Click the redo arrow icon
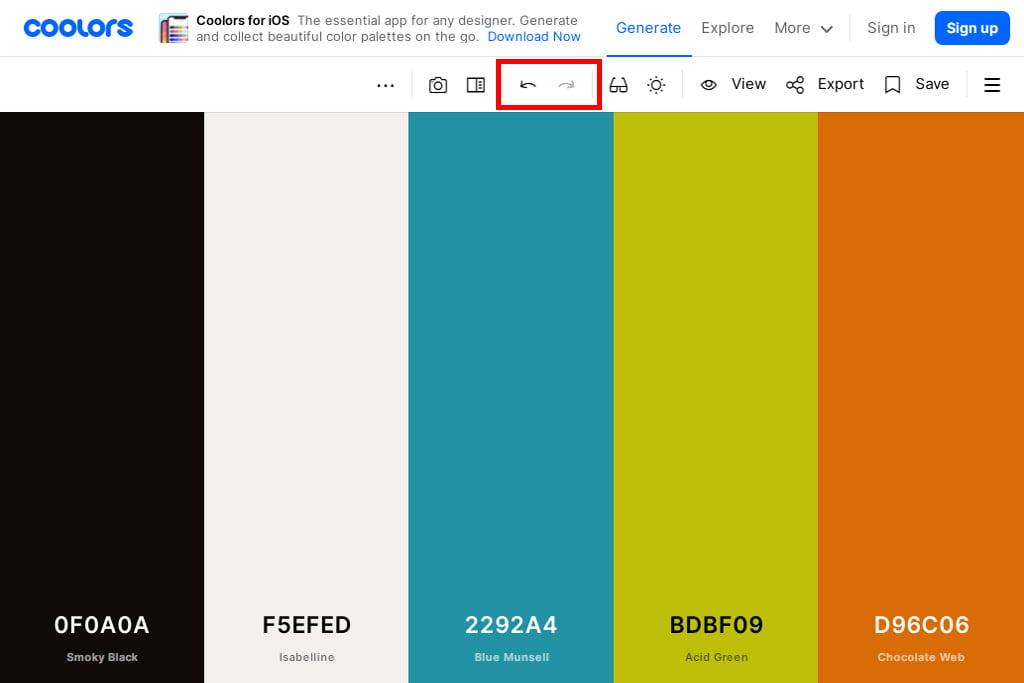 pos(567,85)
